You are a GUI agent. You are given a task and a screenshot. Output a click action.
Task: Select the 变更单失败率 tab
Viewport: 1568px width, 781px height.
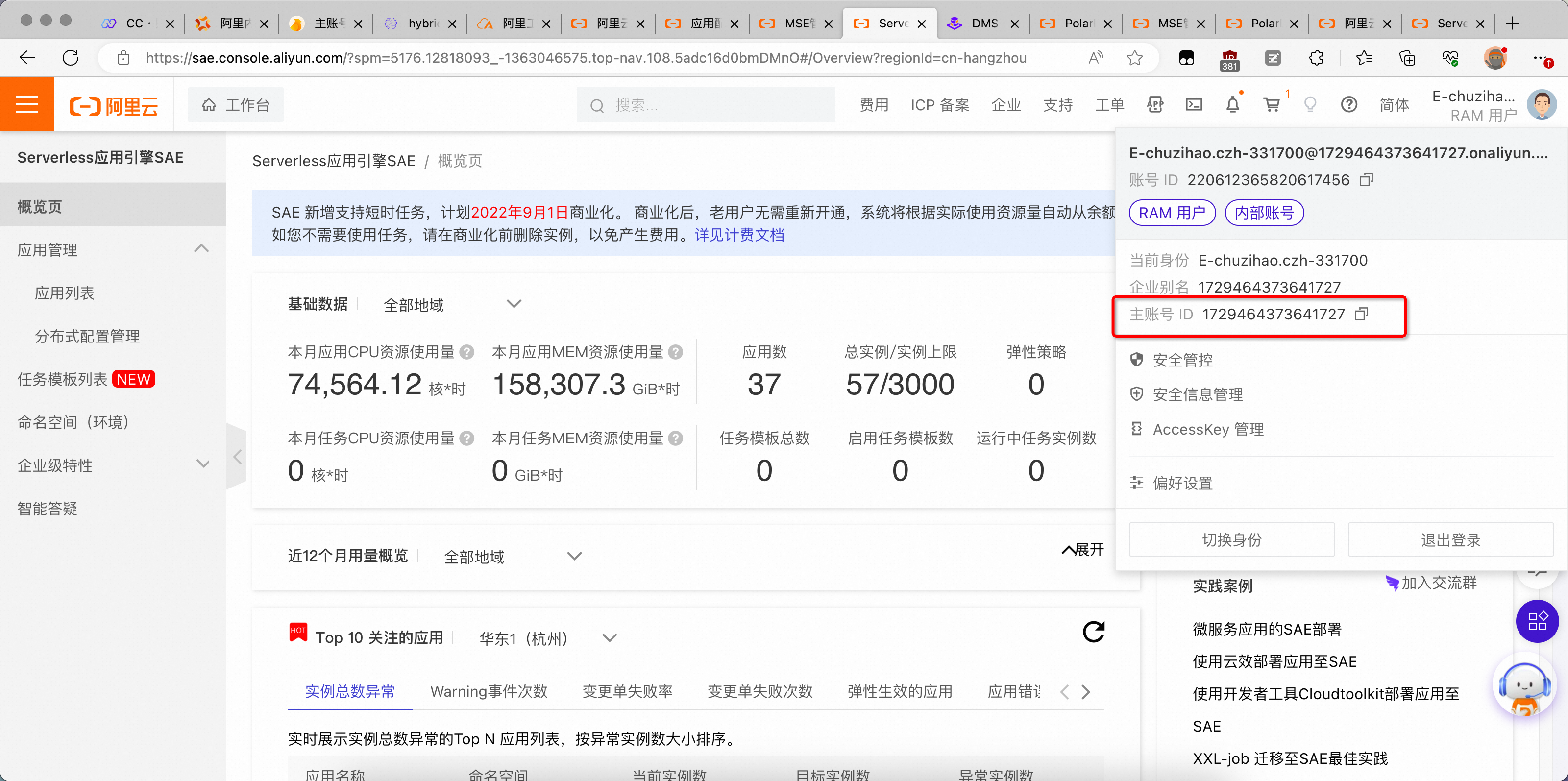tap(627, 691)
